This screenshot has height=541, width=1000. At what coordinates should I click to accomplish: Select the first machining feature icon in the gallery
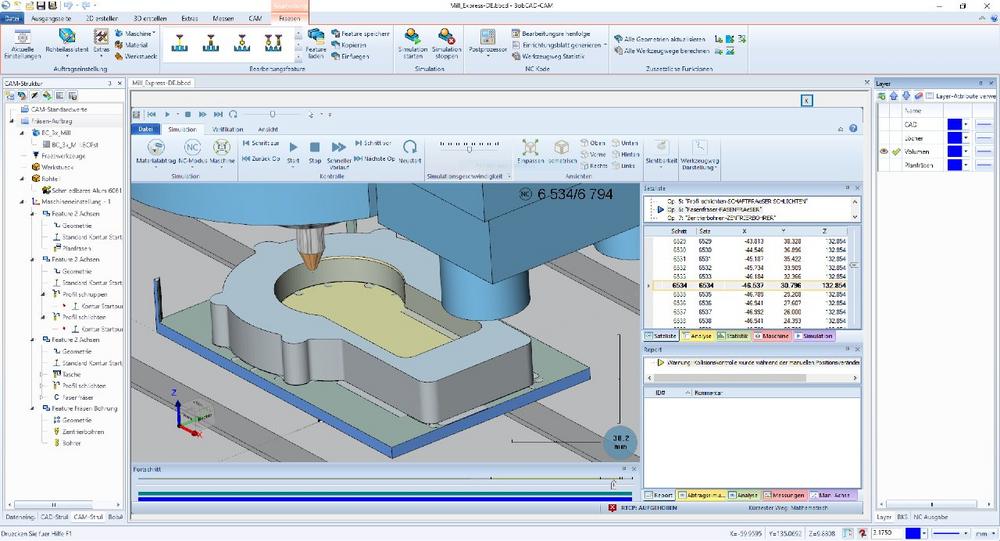coord(179,43)
